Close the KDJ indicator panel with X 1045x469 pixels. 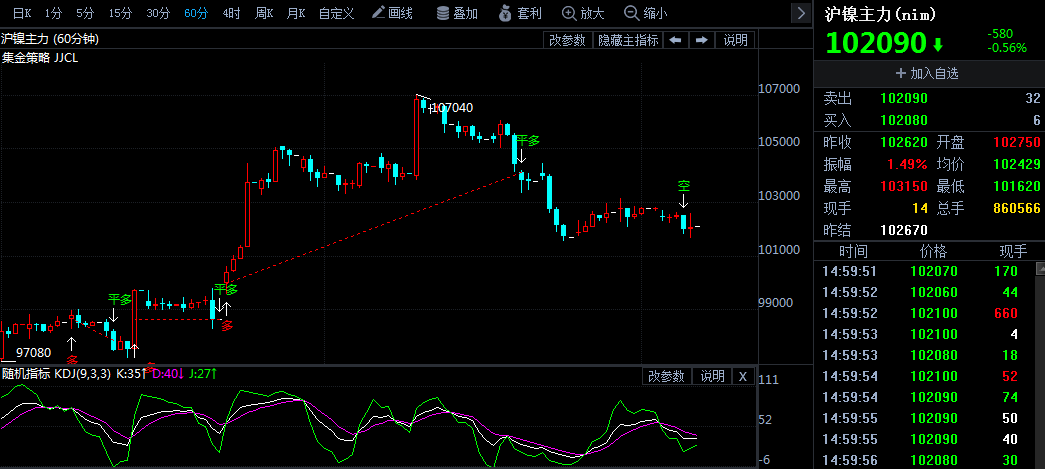point(743,376)
